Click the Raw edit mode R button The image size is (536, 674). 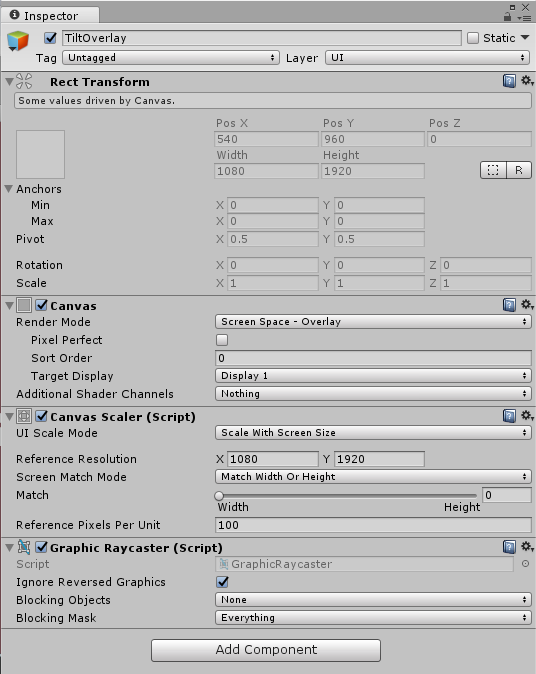coord(519,170)
